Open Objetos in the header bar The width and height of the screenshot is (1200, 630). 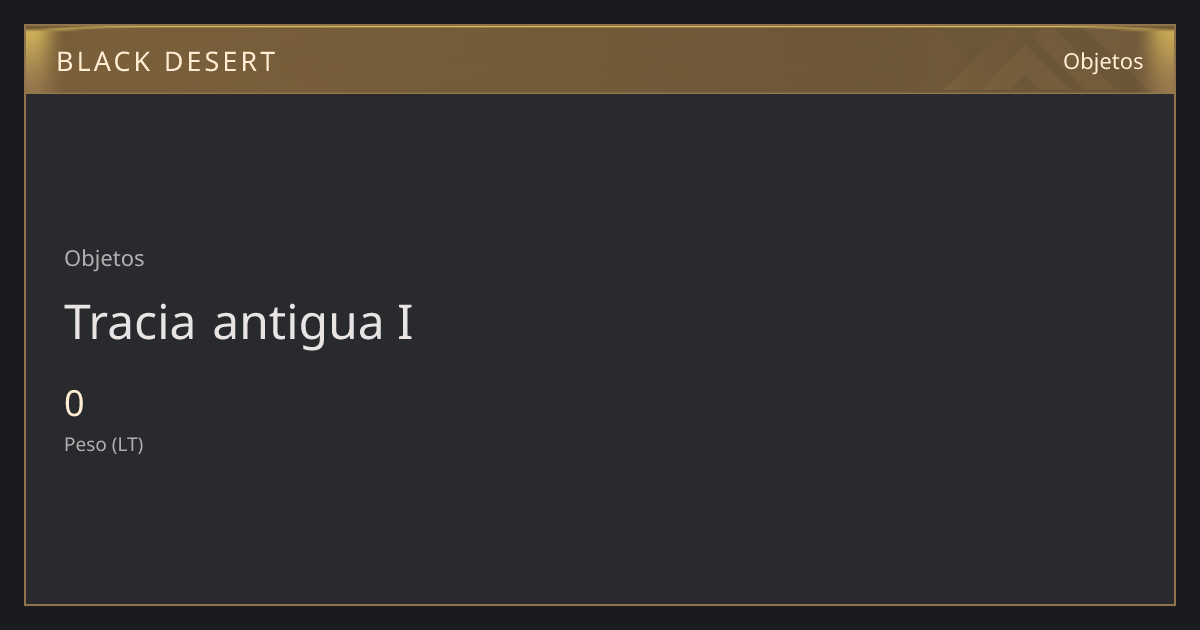pos(1103,61)
